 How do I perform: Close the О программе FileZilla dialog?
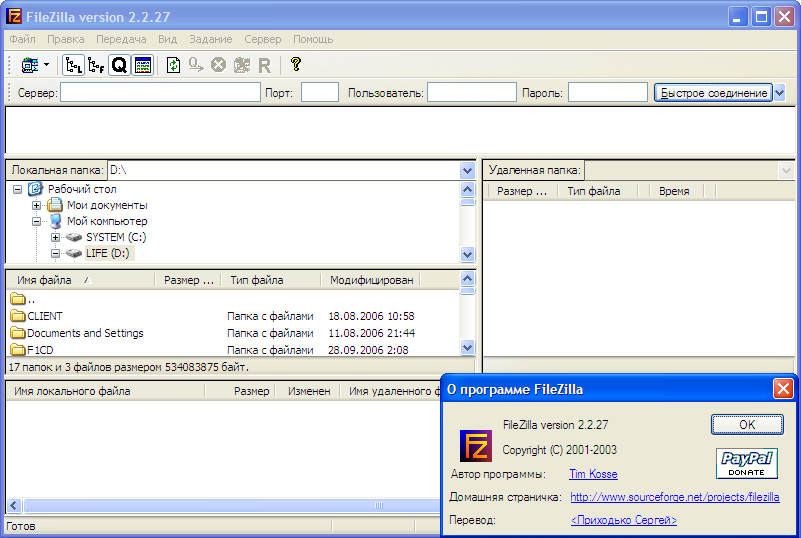tap(783, 389)
